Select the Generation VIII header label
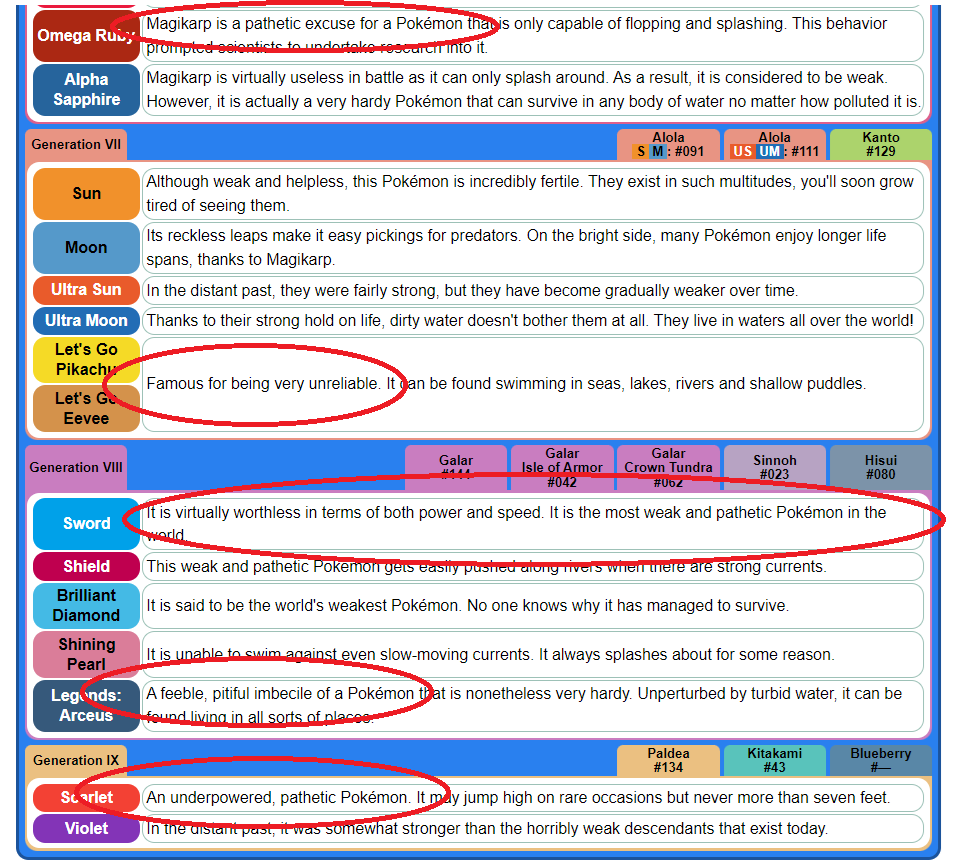The width and height of the screenshot is (967, 865). point(76,467)
